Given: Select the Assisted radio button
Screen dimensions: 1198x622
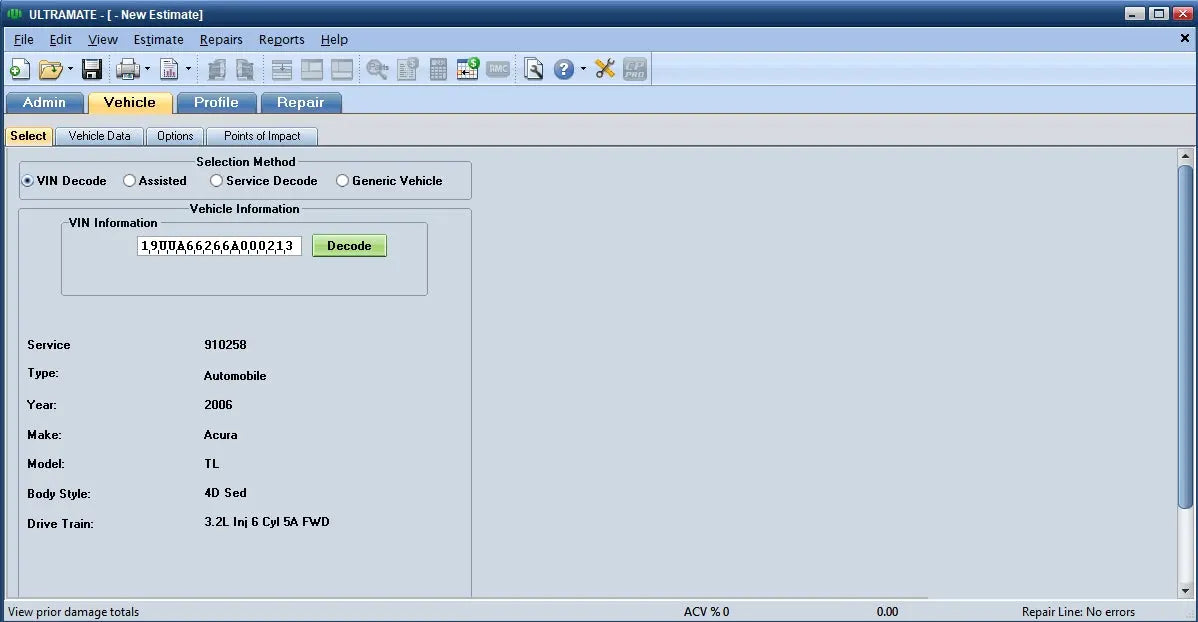Looking at the screenshot, I should coord(130,181).
